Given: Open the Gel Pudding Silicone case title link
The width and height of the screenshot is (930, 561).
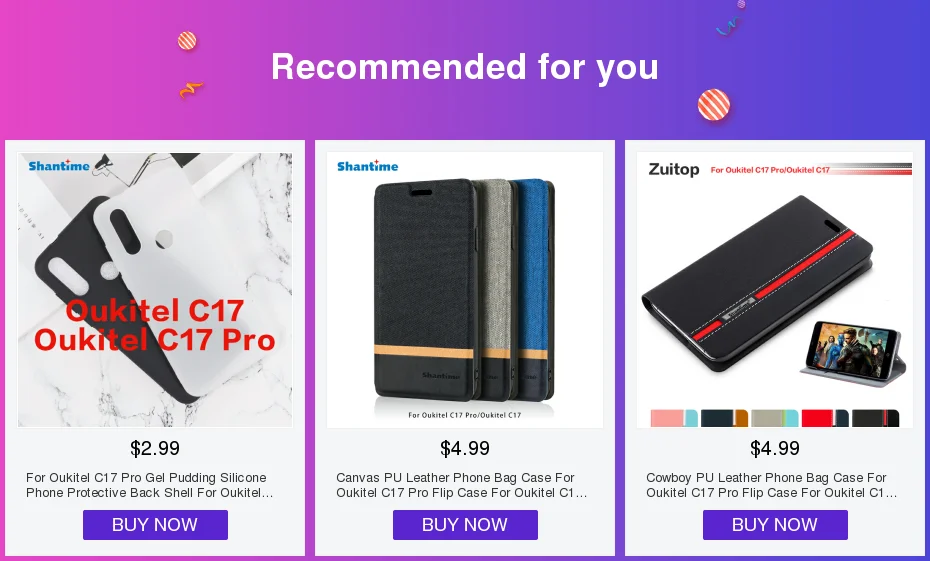Looking at the screenshot, I should coord(149,485).
